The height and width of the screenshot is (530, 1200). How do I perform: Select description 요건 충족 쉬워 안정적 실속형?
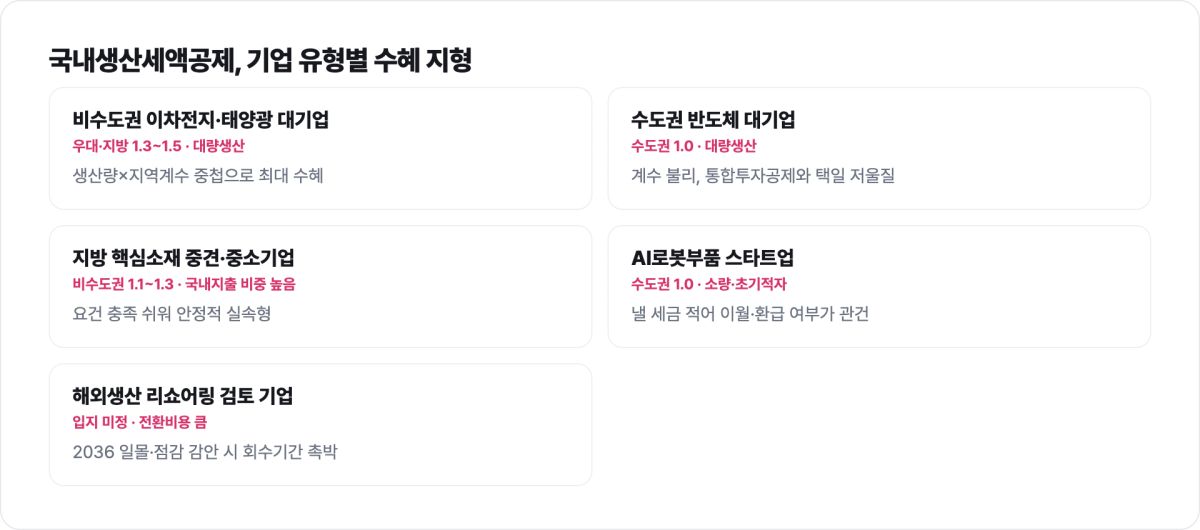coord(172,314)
